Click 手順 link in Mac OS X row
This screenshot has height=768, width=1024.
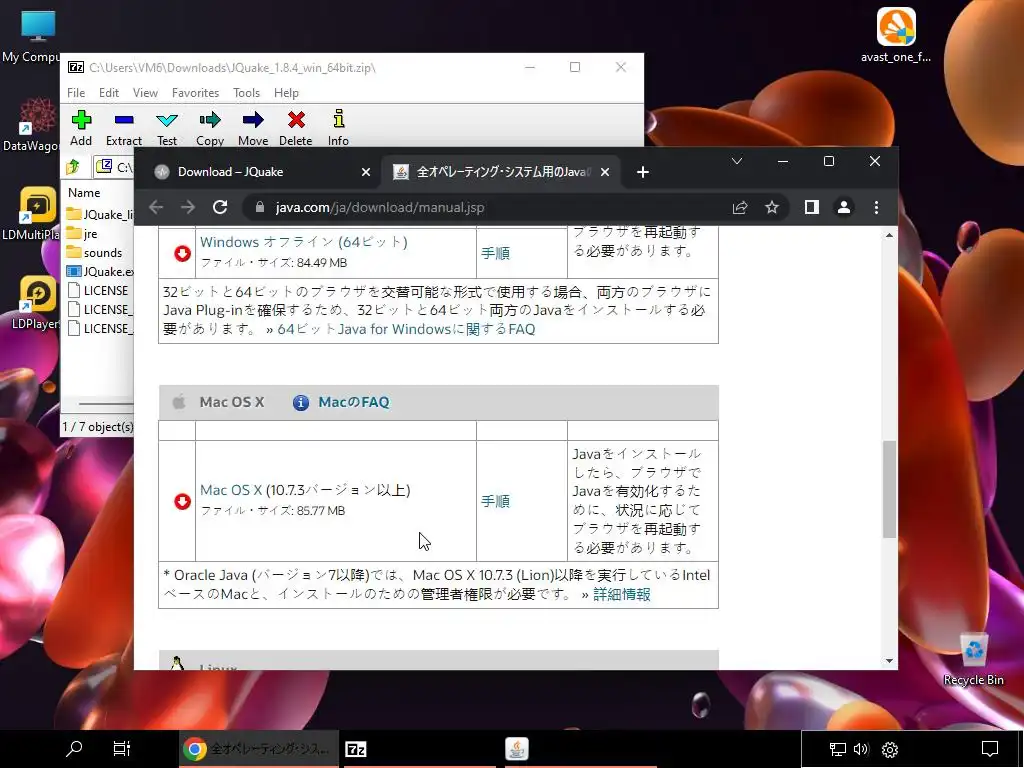[x=495, y=502]
